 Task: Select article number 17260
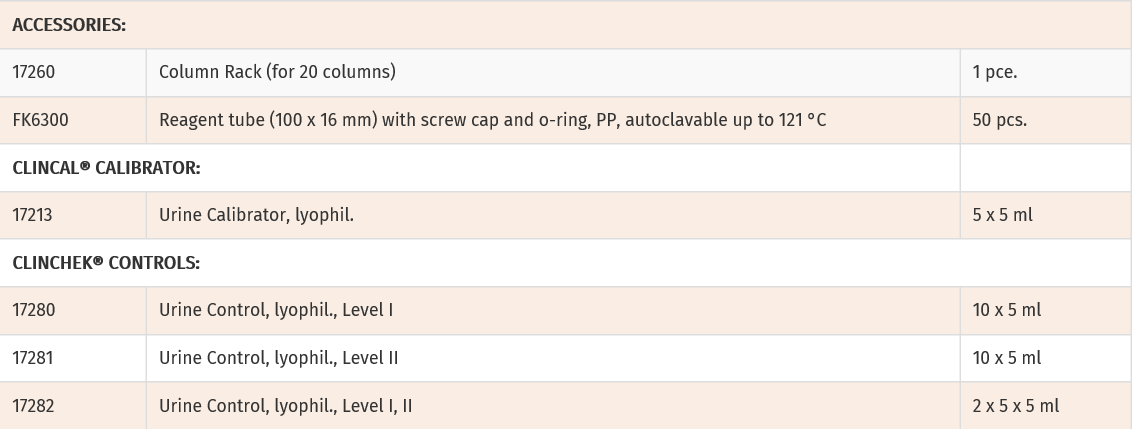tap(34, 72)
